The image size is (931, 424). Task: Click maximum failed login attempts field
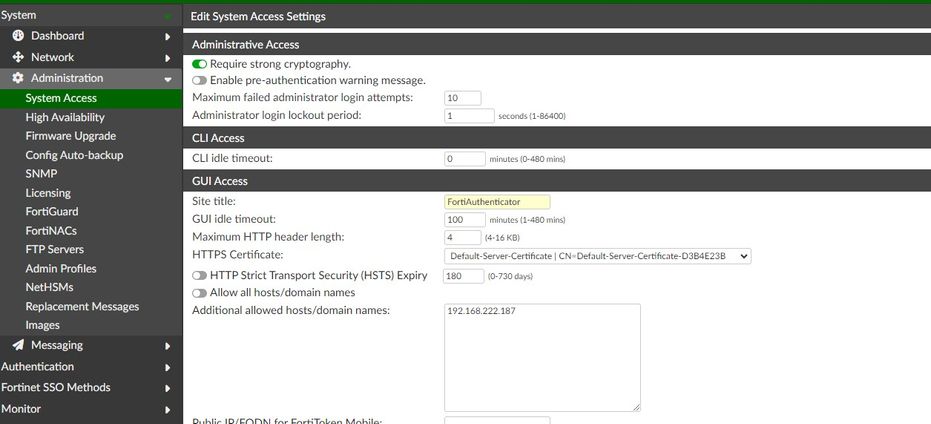coord(463,99)
